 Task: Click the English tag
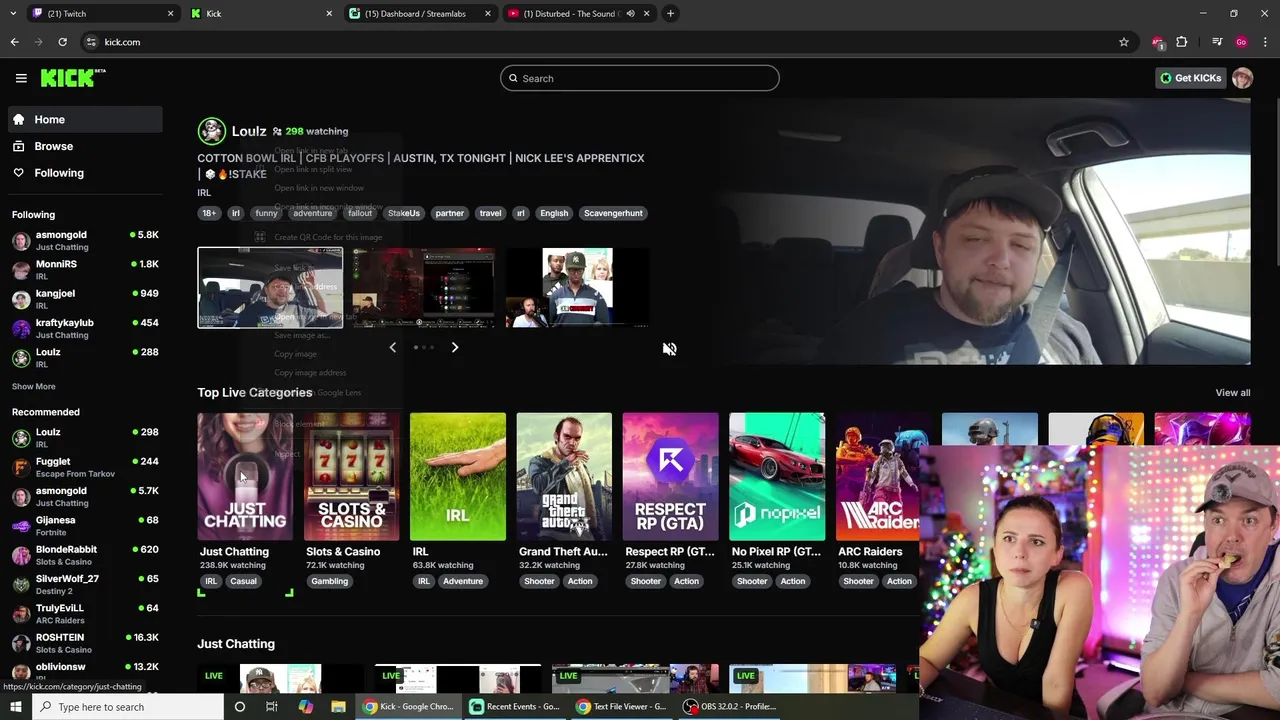tap(554, 213)
